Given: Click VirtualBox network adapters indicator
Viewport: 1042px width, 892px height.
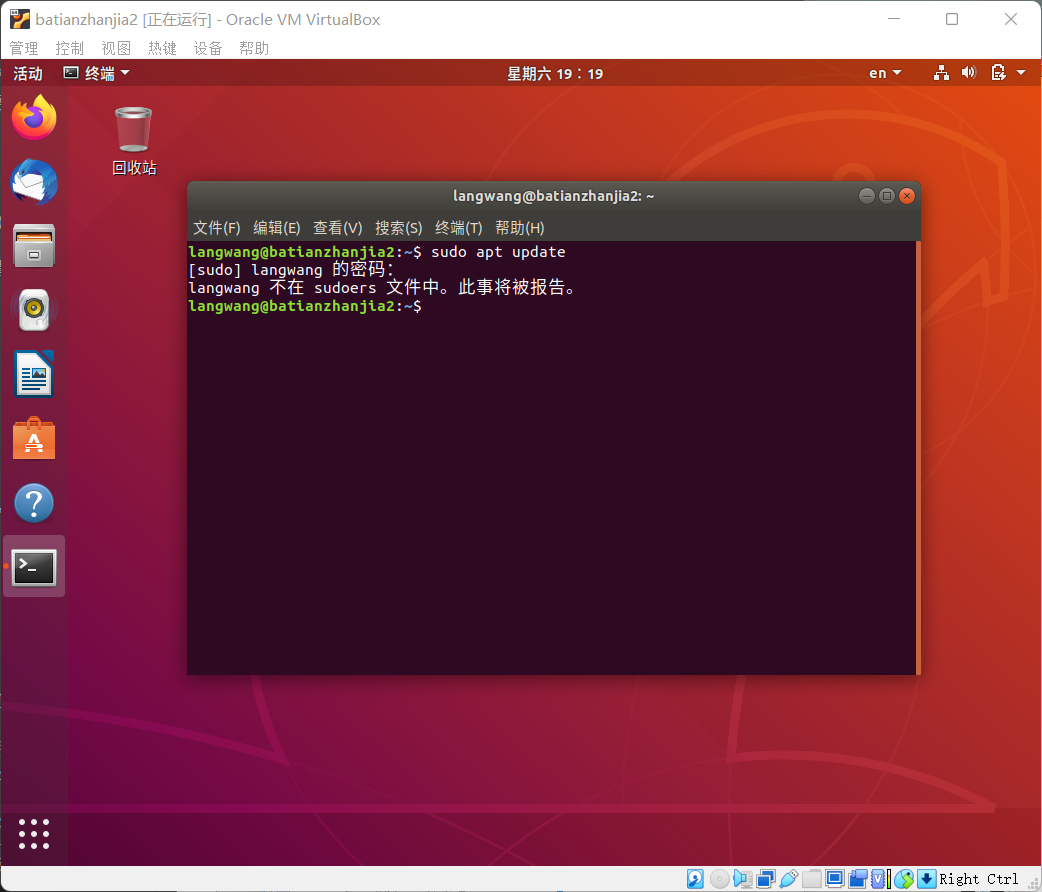Looking at the screenshot, I should 766,879.
